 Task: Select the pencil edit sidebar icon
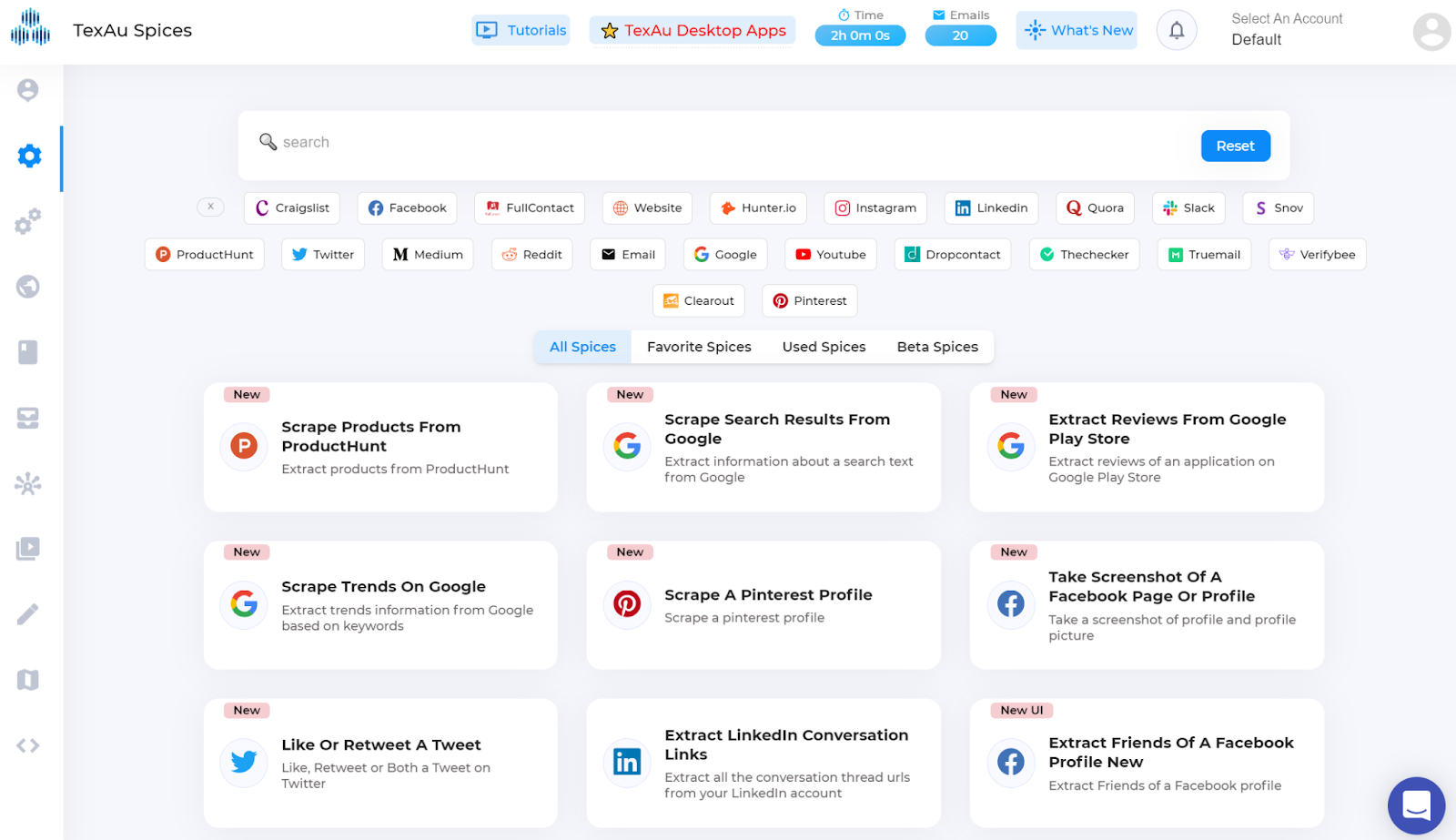(x=28, y=614)
